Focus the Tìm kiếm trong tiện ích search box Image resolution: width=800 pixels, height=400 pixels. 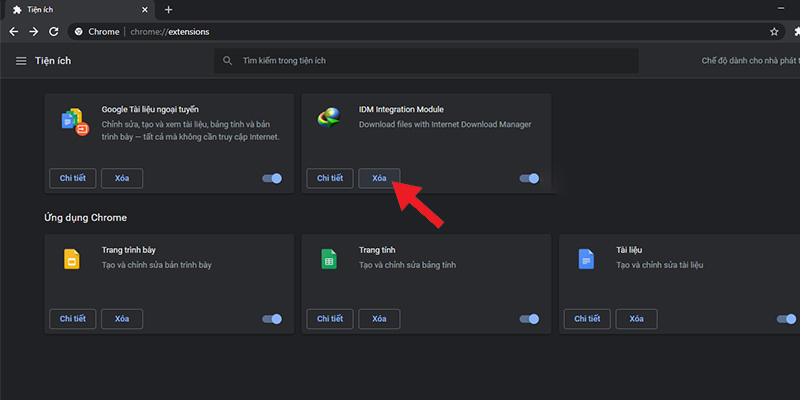point(426,61)
